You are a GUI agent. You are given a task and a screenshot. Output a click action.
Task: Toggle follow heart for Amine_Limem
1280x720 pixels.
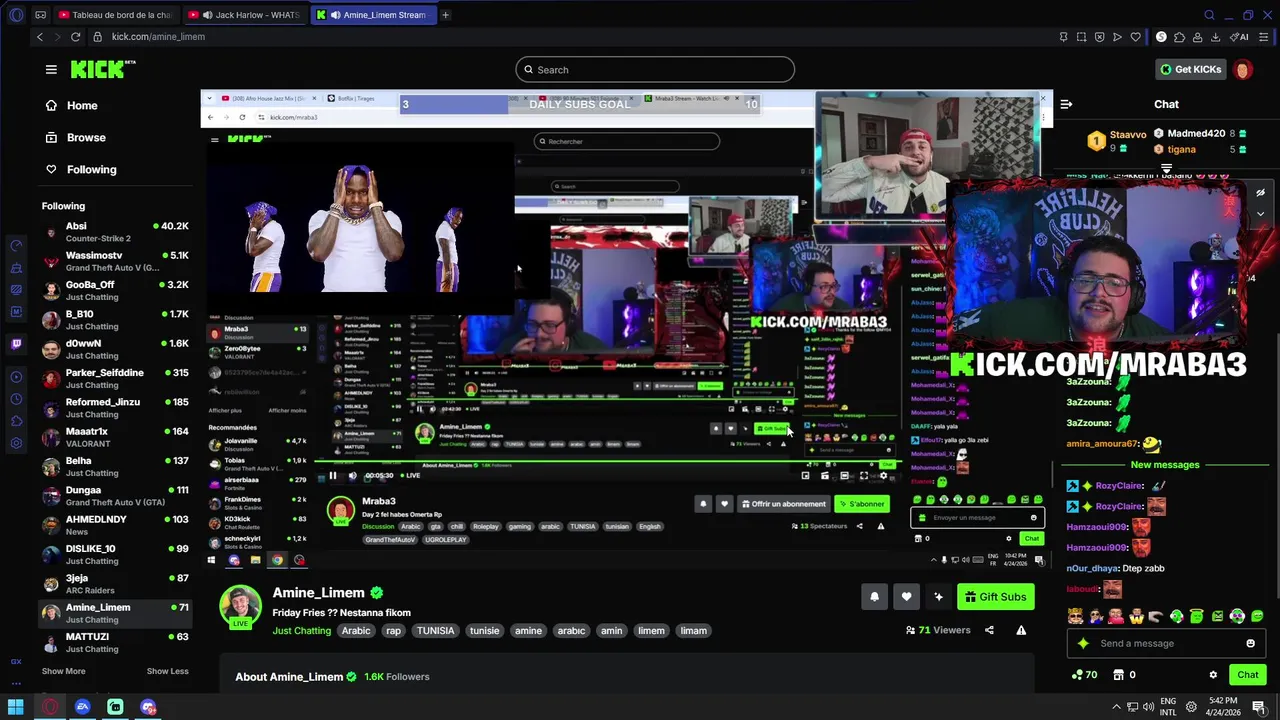coord(906,597)
